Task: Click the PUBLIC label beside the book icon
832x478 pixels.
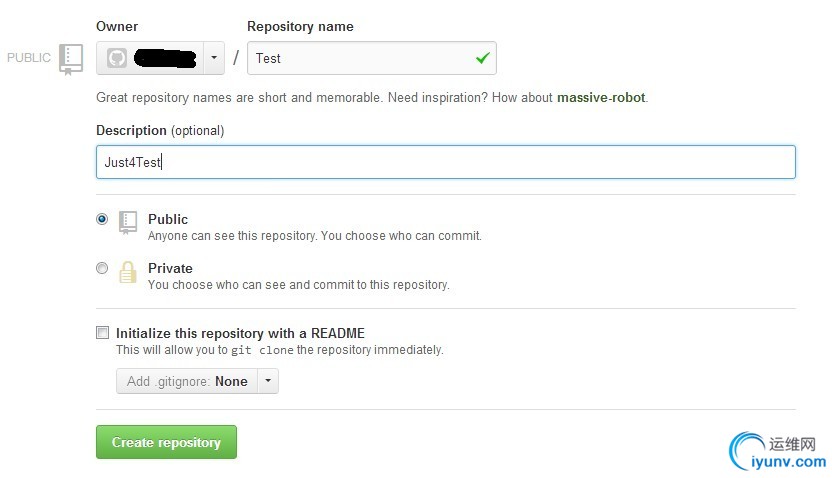Action: tap(29, 58)
